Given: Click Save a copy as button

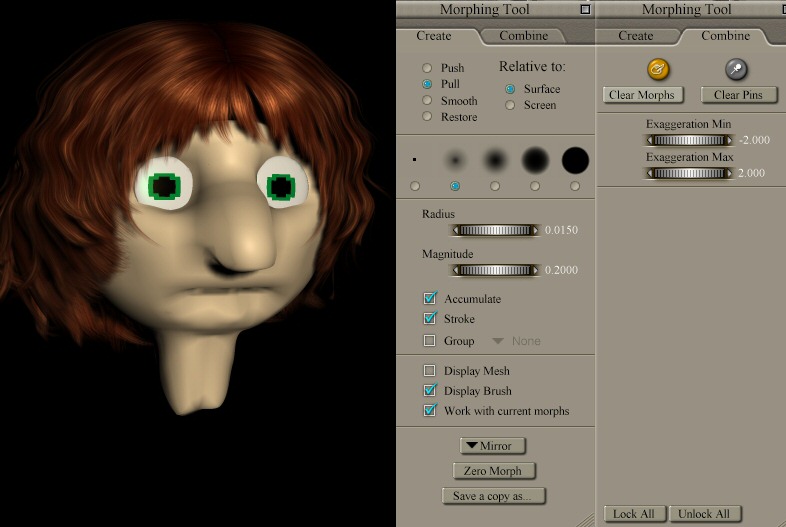Looking at the screenshot, I should point(493,496).
